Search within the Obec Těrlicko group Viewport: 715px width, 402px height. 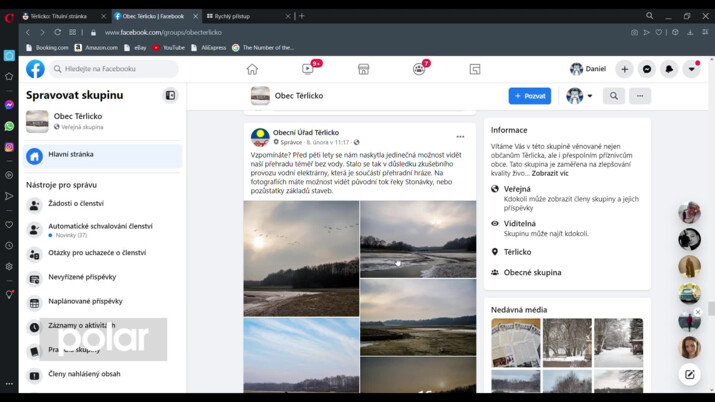coord(614,96)
